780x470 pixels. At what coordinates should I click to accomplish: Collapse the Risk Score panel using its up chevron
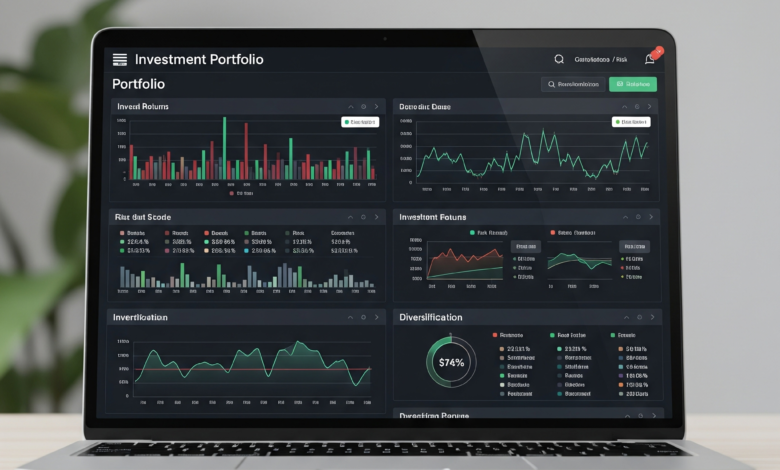click(x=349, y=216)
